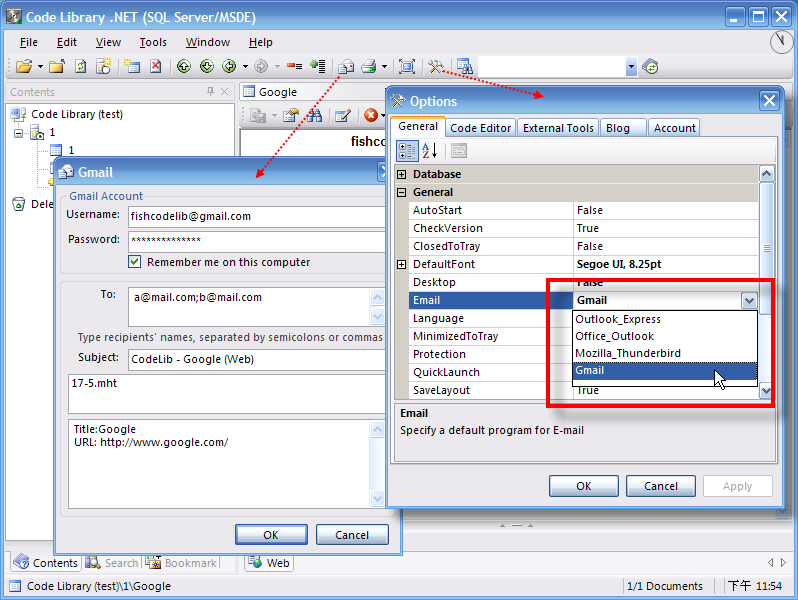Collapse tree node 1 under Code Library
Image resolution: width=798 pixels, height=600 pixels.
(x=19, y=133)
